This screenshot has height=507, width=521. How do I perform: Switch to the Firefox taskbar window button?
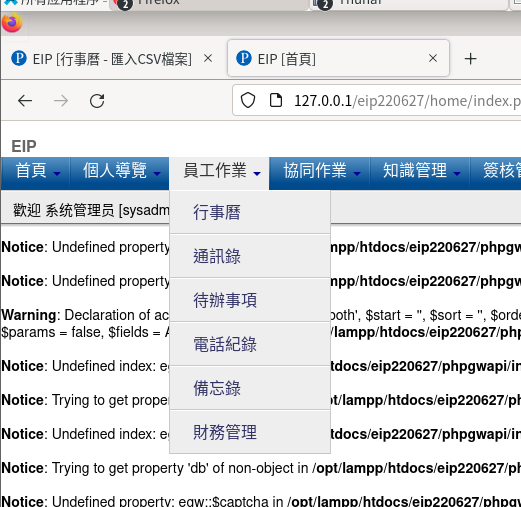pos(209,4)
